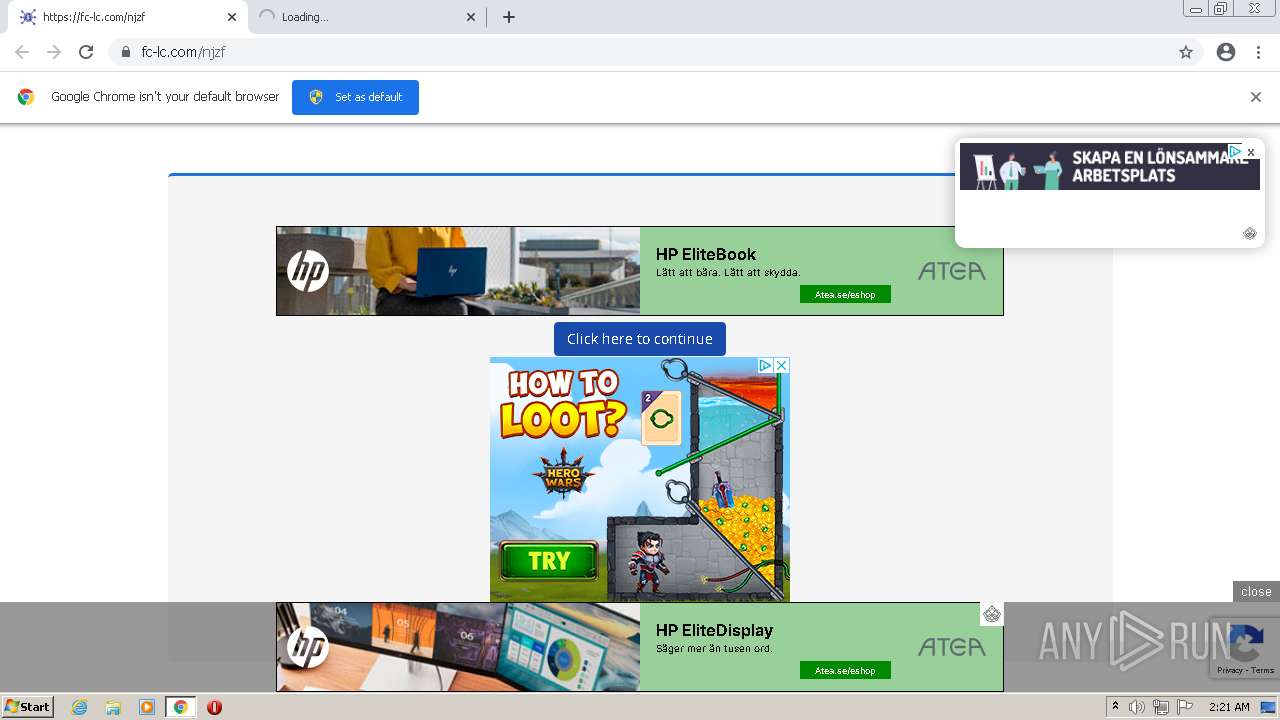Click the AdChoices icon on the Hero Wars ad
Screen dimensions: 1280x720
[x=765, y=366]
